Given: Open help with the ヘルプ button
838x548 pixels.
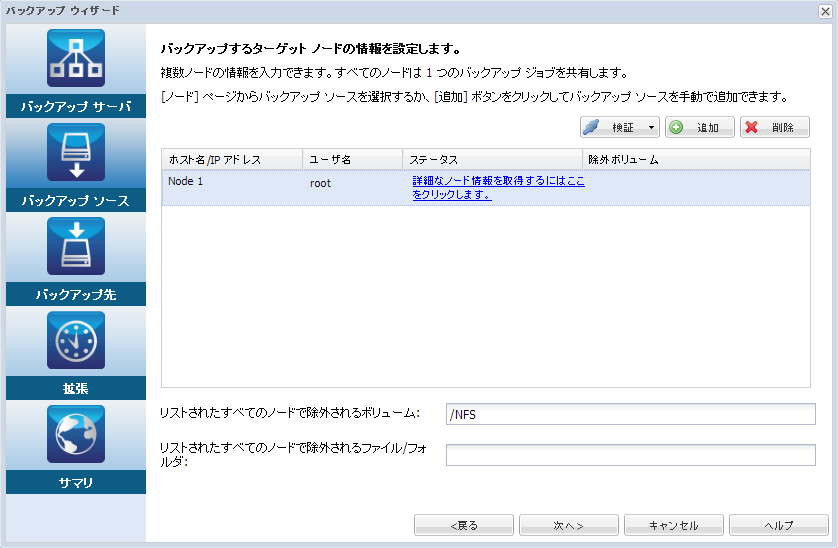Looking at the screenshot, I should click(x=779, y=526).
